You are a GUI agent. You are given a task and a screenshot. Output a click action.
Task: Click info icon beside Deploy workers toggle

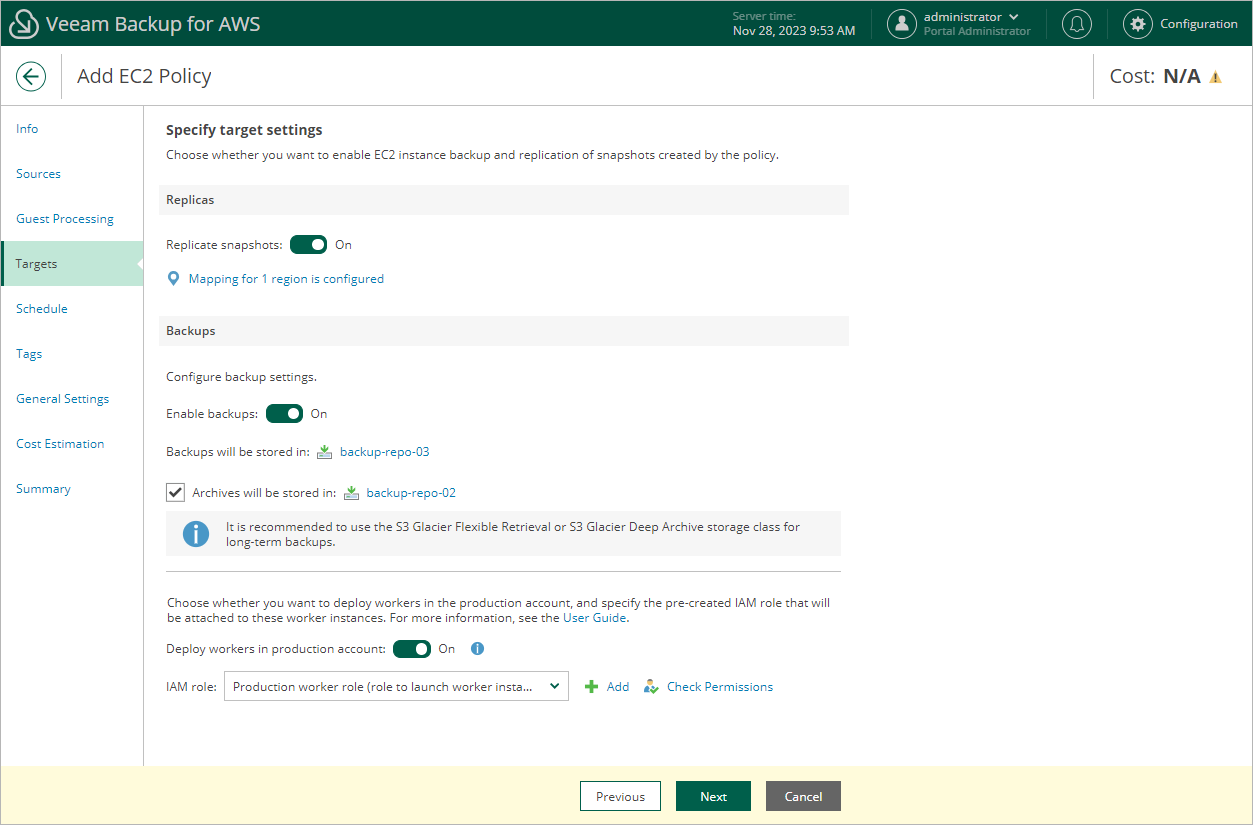click(x=477, y=649)
